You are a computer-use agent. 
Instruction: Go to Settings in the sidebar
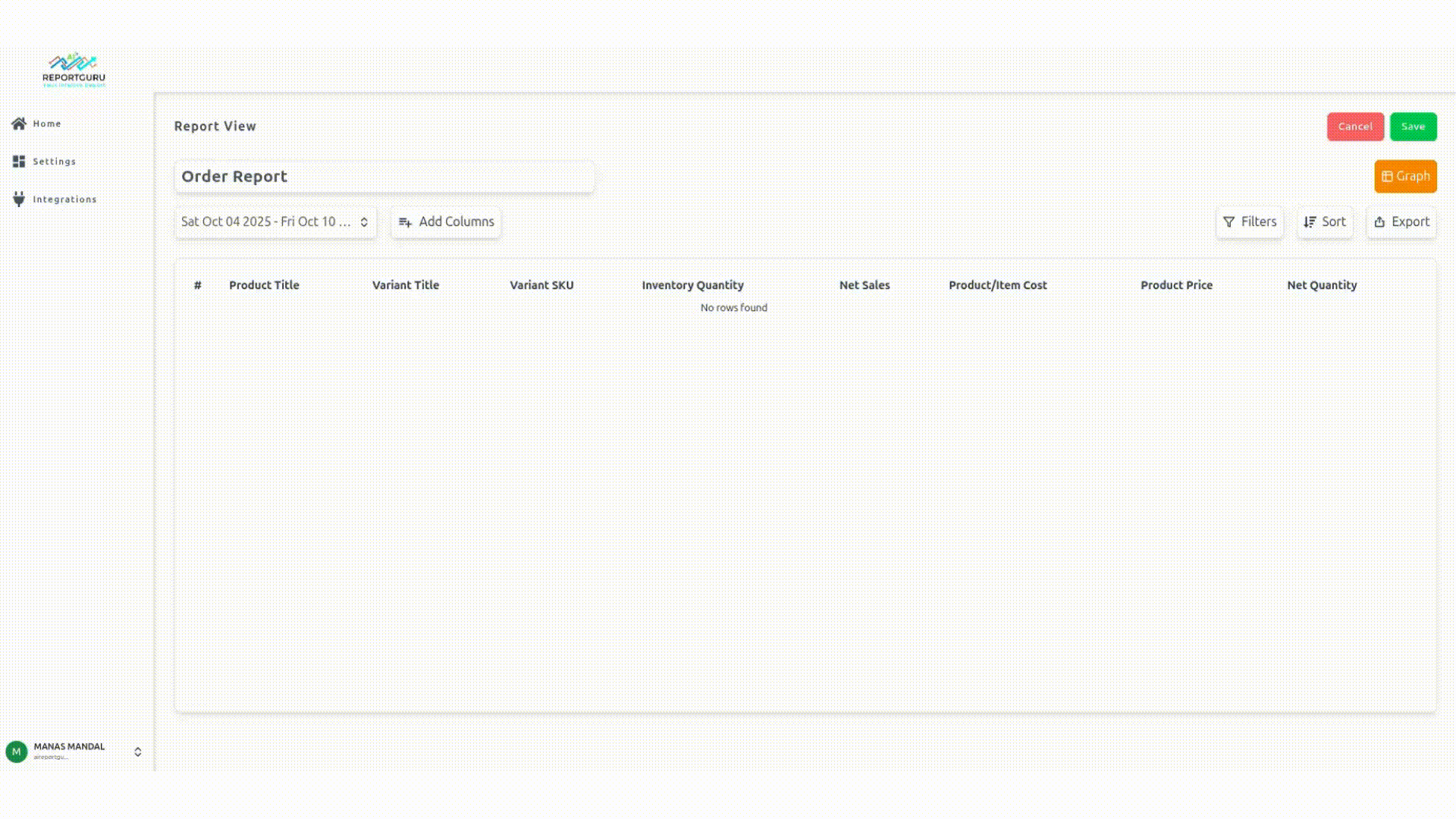click(54, 162)
